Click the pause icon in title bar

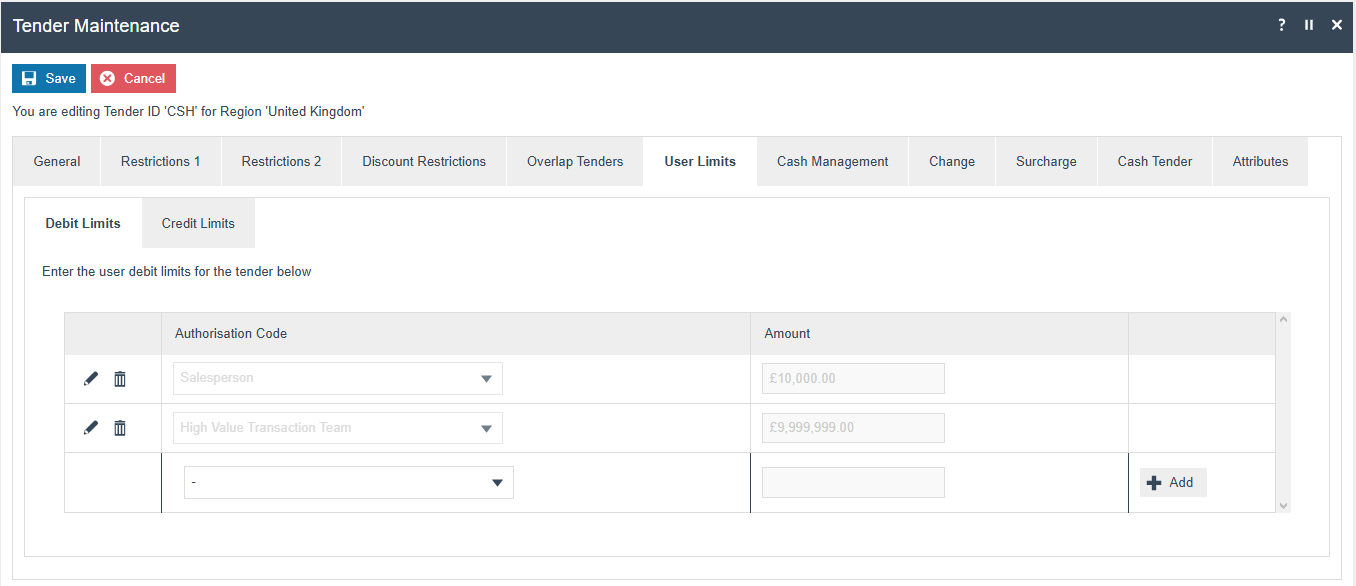click(x=1309, y=25)
